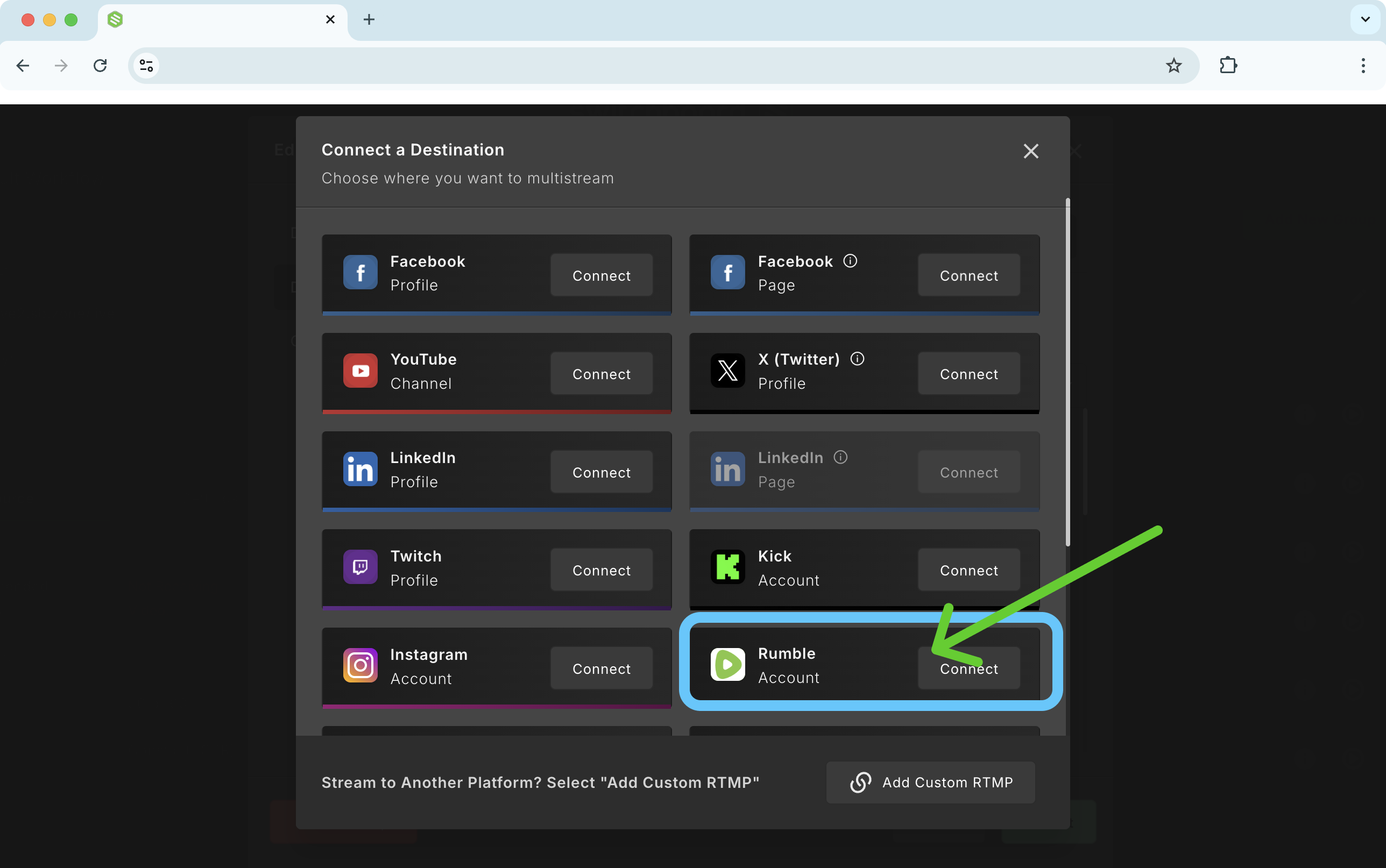
Task: Open the Chrome three-dot menu
Action: [x=1363, y=66]
